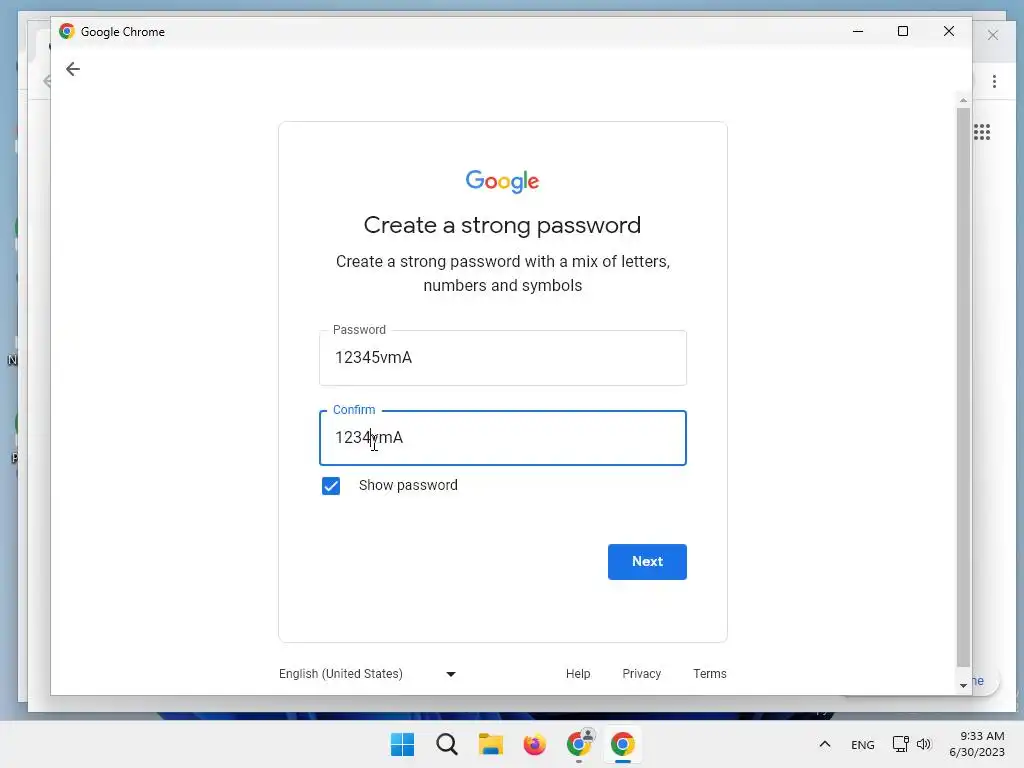
Task: Click the Google logo
Action: click(x=502, y=182)
